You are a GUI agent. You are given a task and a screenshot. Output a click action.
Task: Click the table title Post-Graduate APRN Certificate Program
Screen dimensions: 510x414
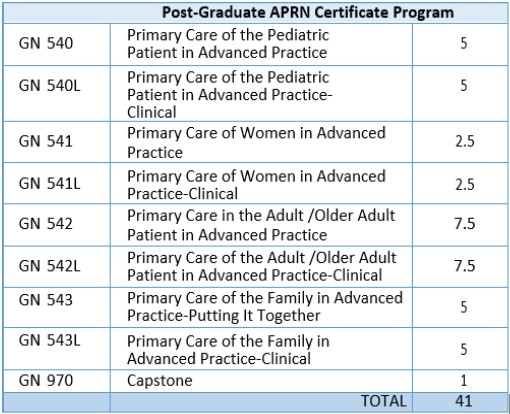coord(308,12)
